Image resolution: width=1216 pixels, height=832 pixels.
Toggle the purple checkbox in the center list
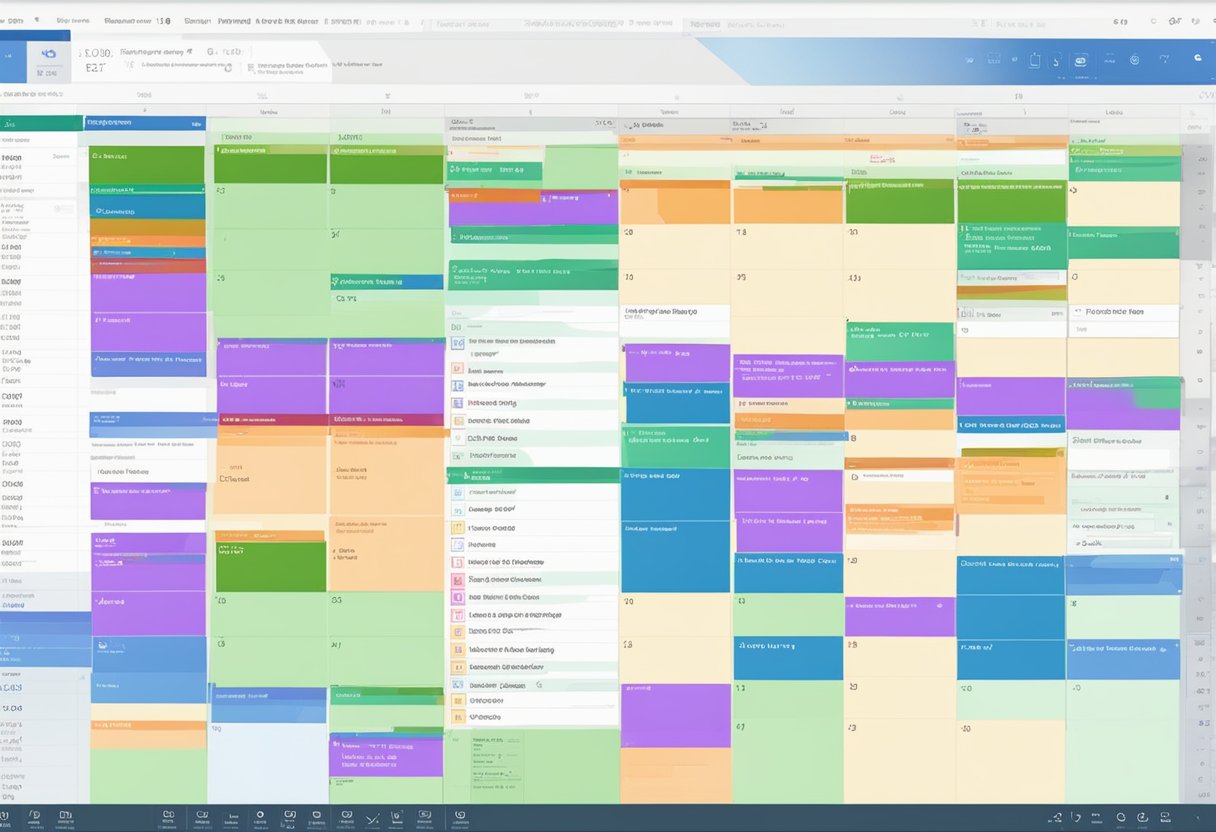click(457, 597)
